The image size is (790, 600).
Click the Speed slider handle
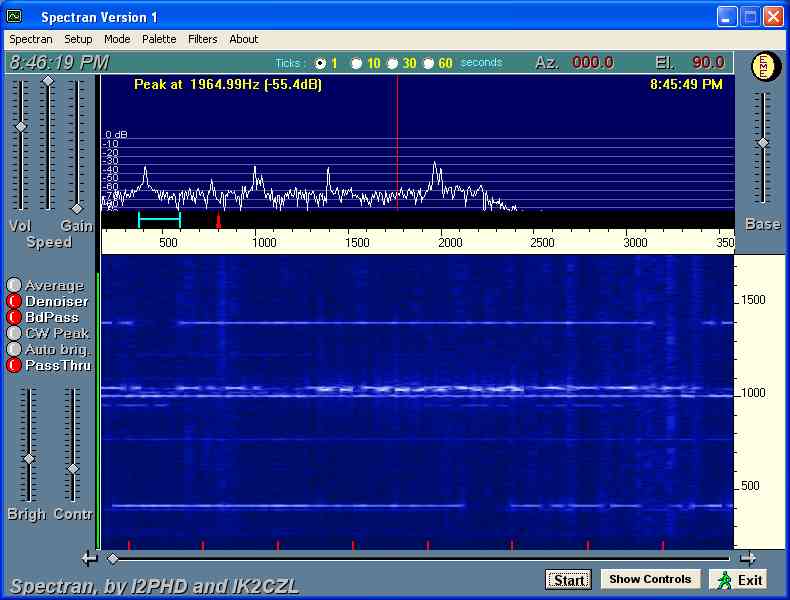[48, 81]
